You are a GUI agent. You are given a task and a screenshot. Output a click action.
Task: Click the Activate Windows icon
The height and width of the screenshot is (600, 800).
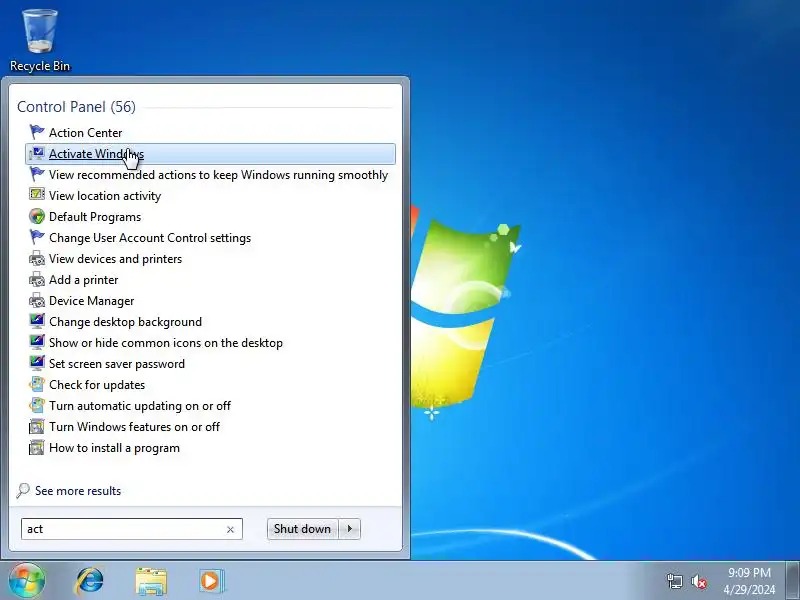click(x=37, y=154)
